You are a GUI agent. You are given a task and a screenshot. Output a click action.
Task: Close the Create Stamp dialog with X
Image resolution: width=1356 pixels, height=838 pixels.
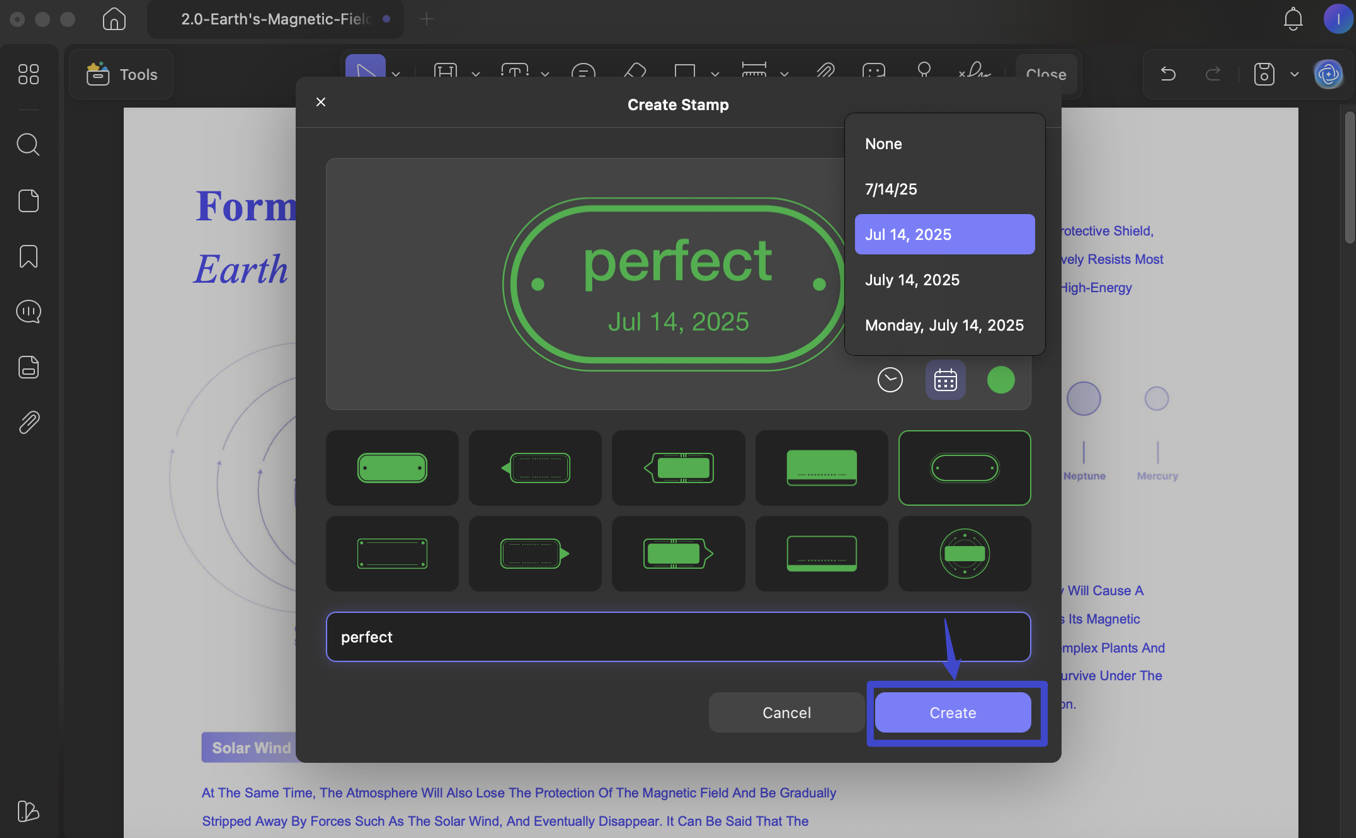[x=321, y=102]
